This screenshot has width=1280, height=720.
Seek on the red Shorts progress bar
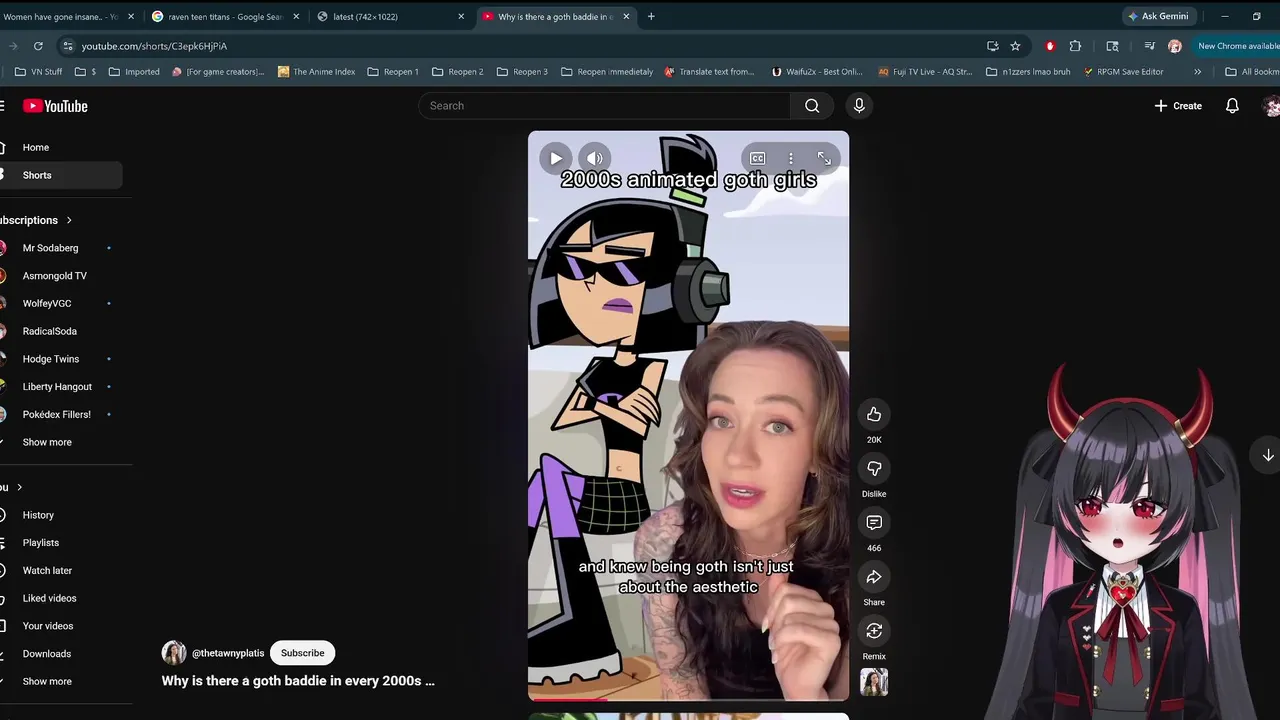pyautogui.click(x=688, y=699)
